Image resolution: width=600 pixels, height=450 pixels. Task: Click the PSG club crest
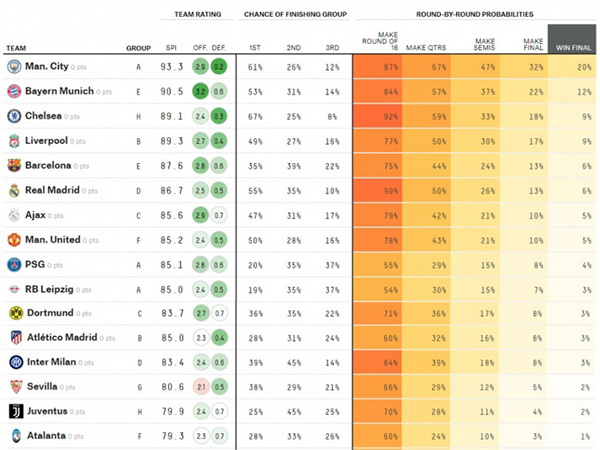pyautogui.click(x=14, y=265)
